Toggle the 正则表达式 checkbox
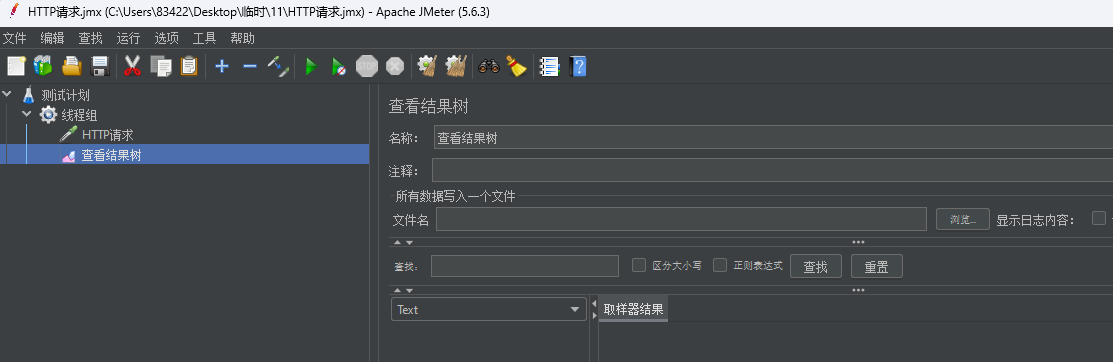This screenshot has height=362, width=1113. tap(720, 265)
